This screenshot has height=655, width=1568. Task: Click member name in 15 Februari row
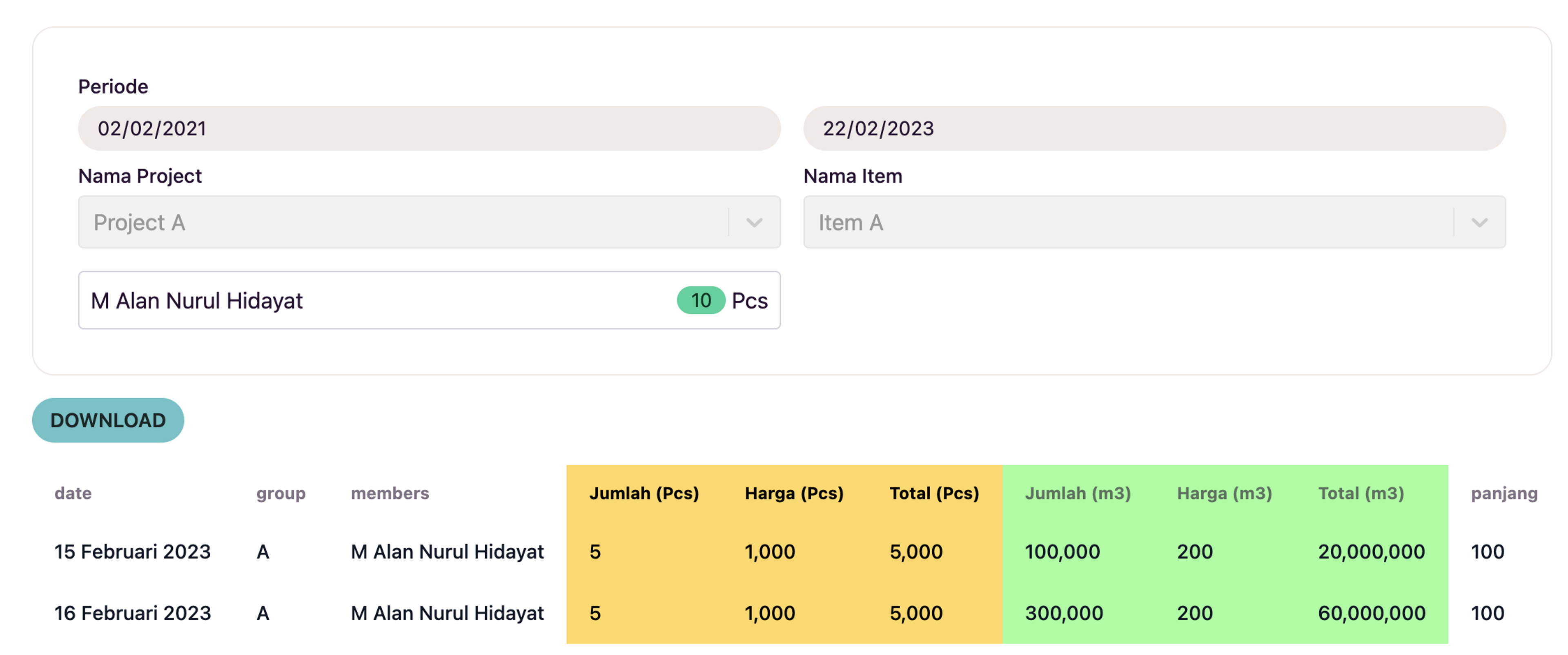point(447,552)
